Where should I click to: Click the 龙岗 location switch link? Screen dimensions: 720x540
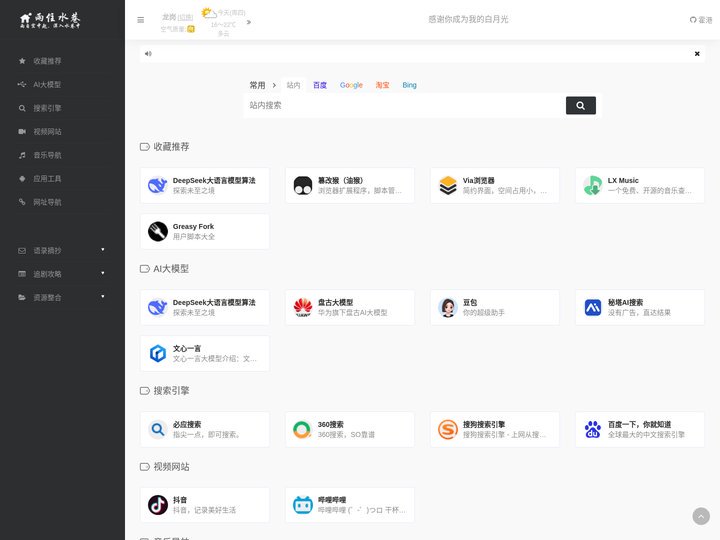[185, 17]
